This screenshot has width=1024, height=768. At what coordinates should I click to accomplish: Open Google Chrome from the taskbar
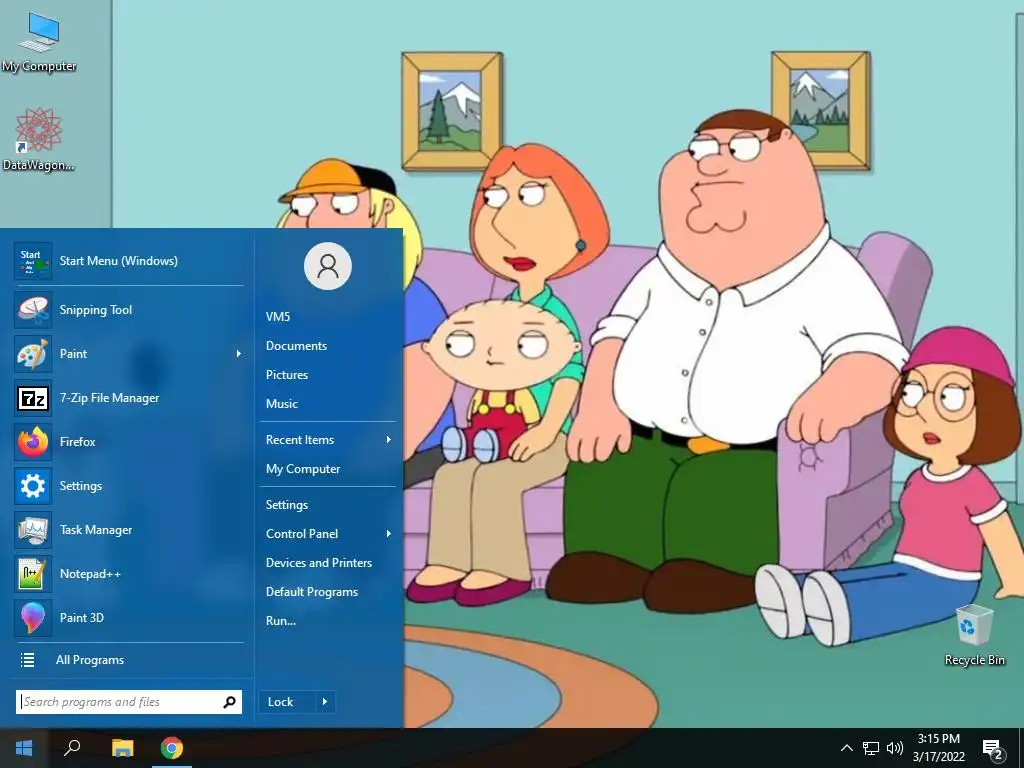[172, 748]
